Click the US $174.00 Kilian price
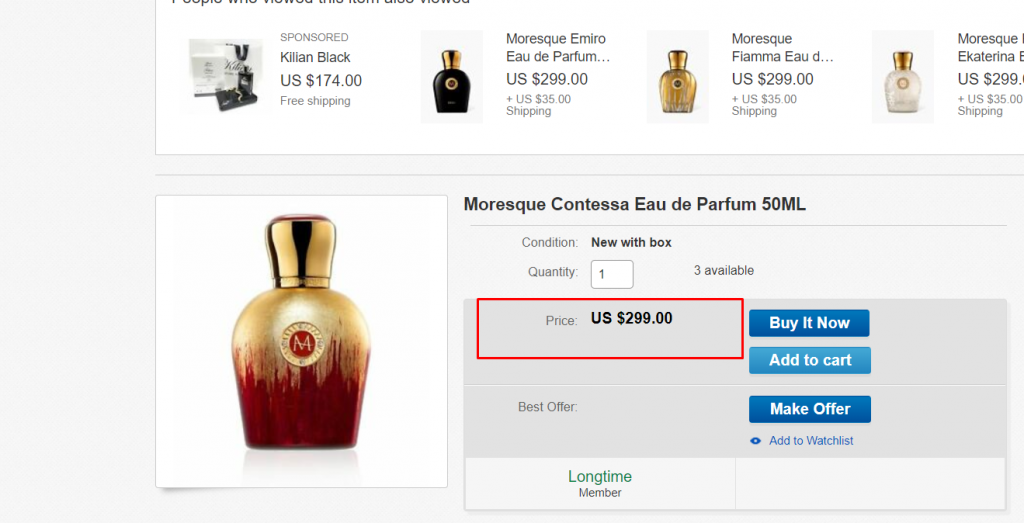Viewport: 1024px width, 523px height. [321, 81]
